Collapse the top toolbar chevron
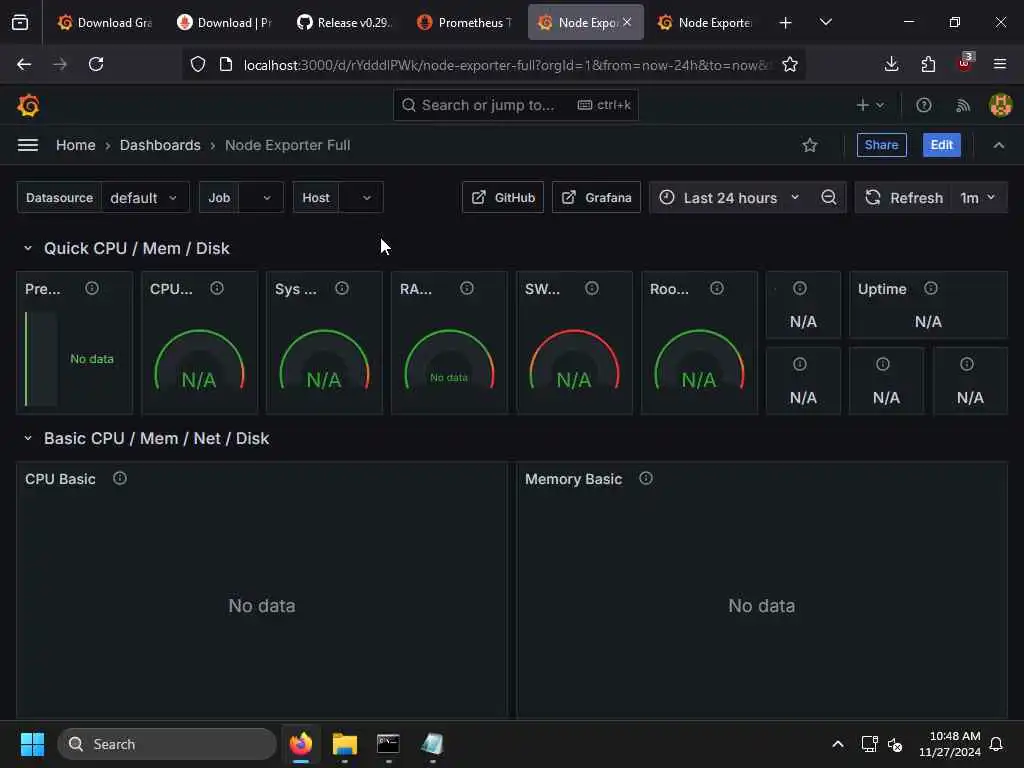The height and width of the screenshot is (768, 1024). pos(999,145)
